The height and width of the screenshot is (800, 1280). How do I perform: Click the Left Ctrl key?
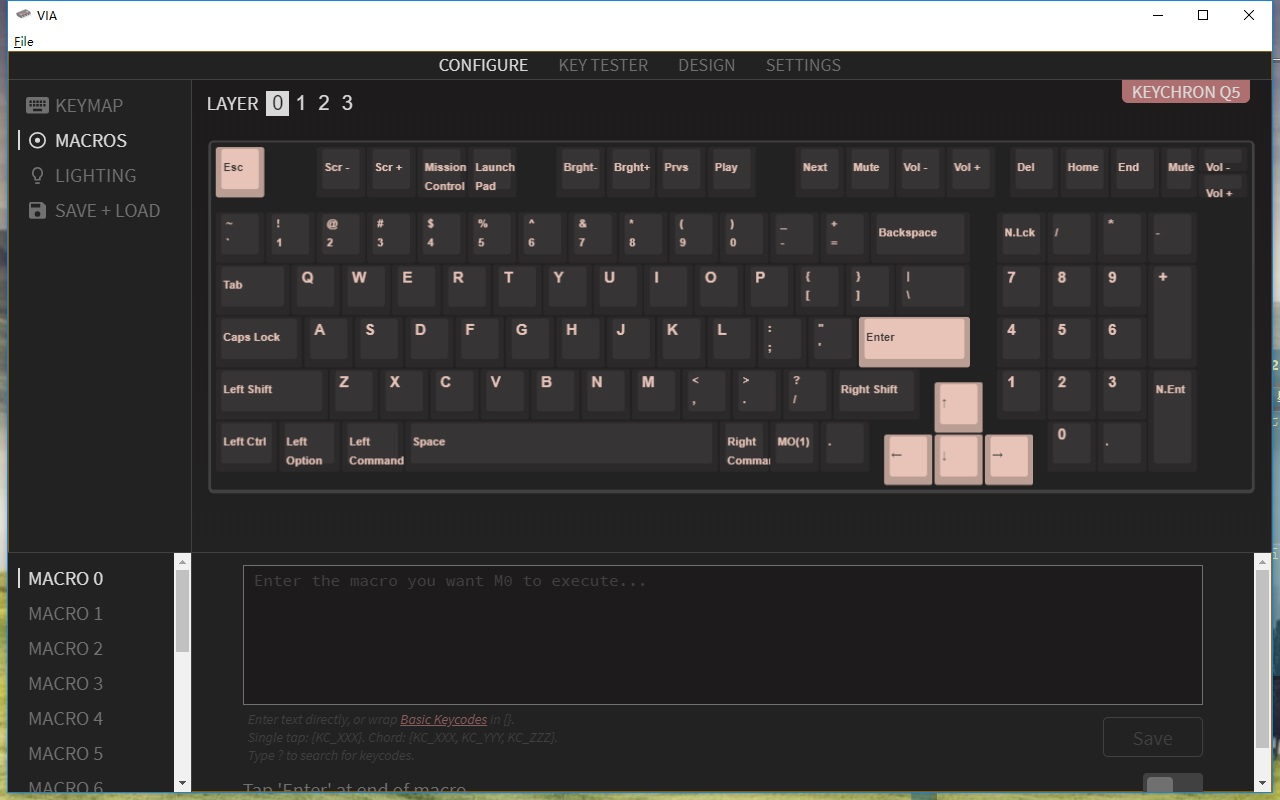(x=246, y=446)
